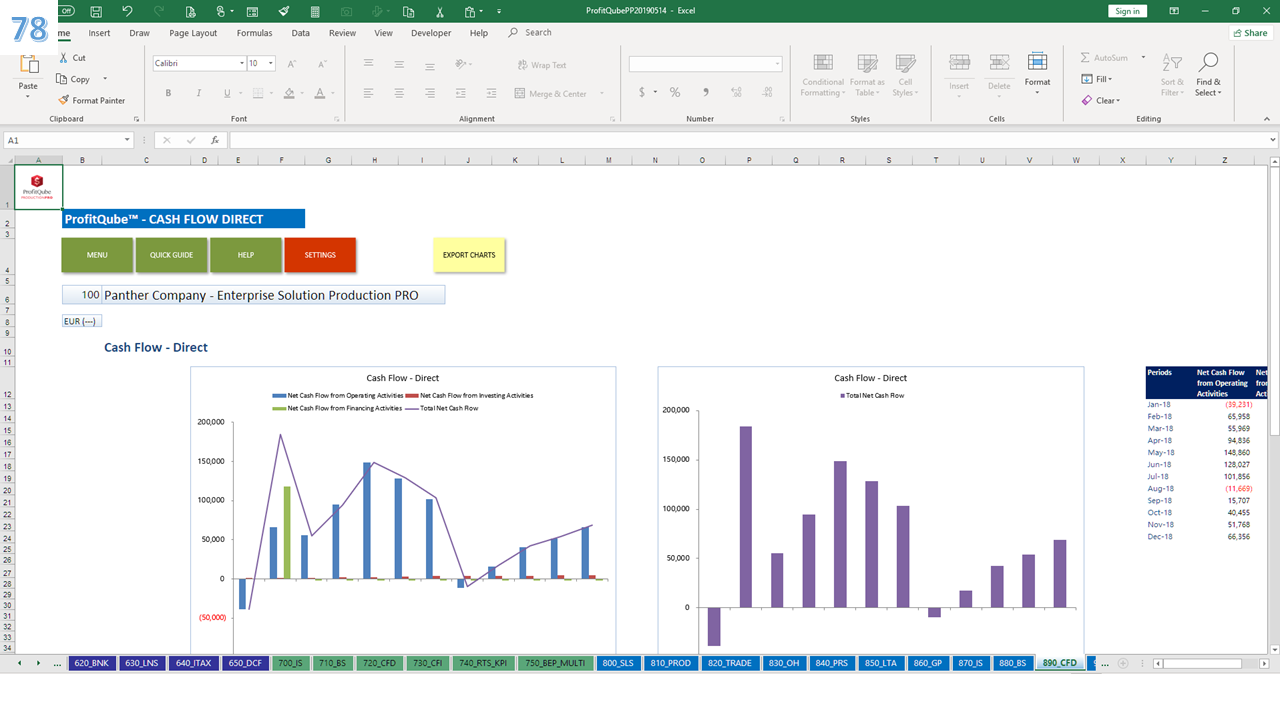Click Decrease Indent icon
The width and height of the screenshot is (1280, 720).
pyautogui.click(x=461, y=93)
